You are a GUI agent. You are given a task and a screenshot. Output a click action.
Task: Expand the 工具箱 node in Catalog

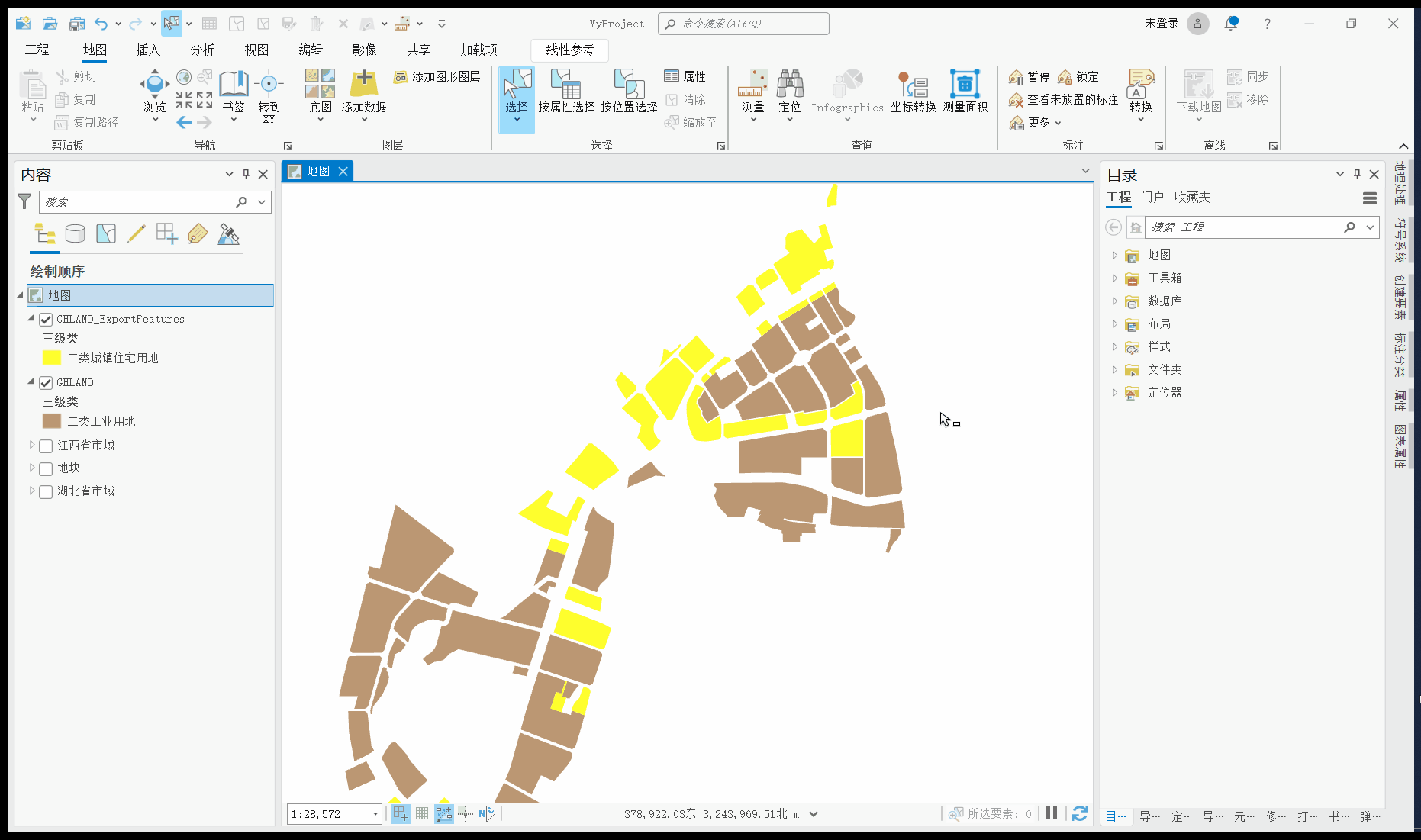(1114, 278)
